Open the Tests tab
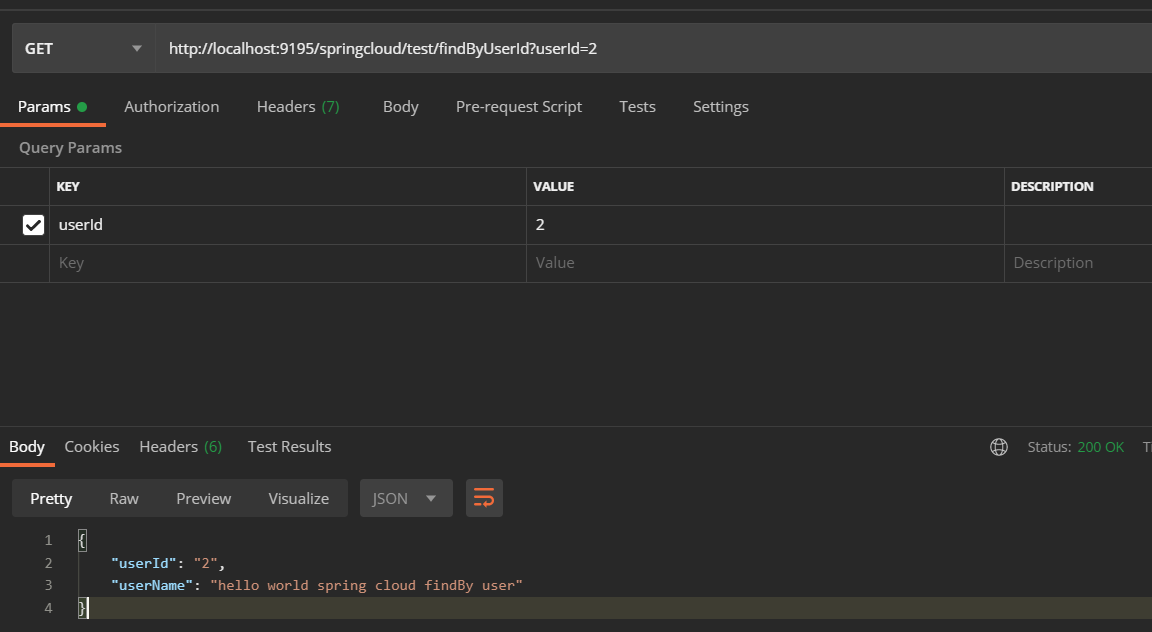Screen dimensions: 1152x632 click(x=637, y=107)
